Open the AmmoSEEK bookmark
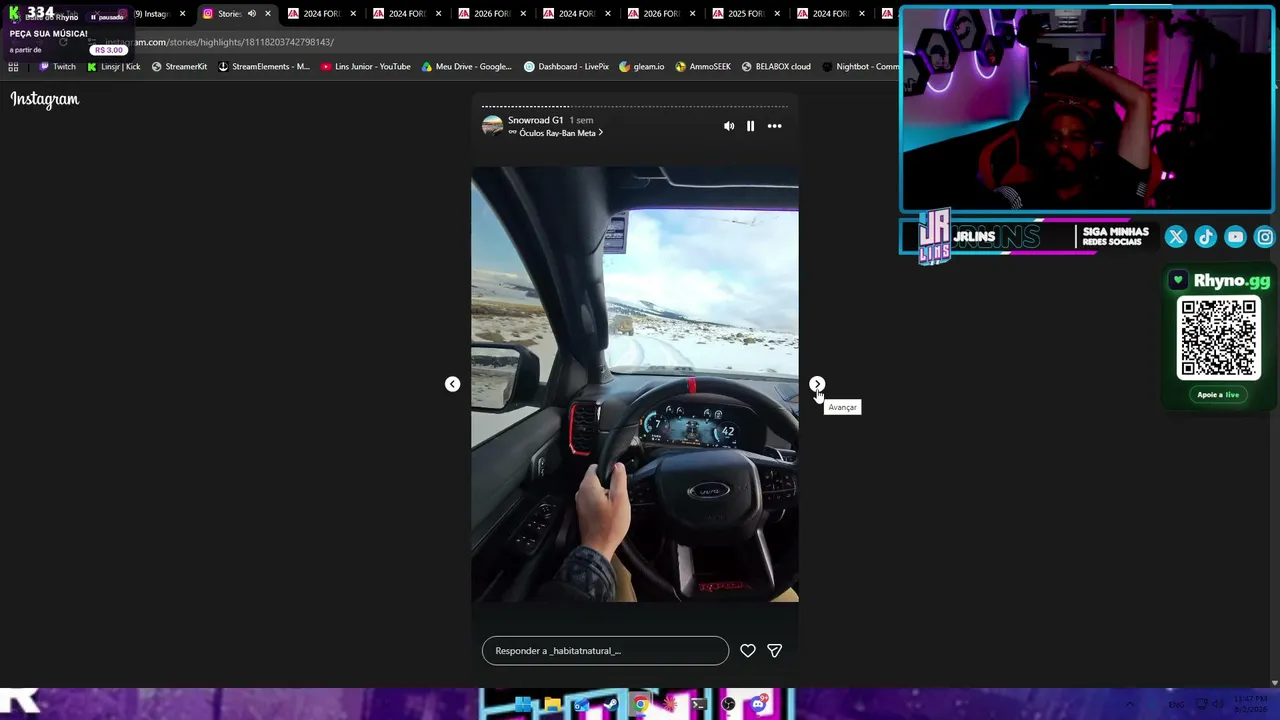Screen dimensions: 1280x720 click(703, 67)
